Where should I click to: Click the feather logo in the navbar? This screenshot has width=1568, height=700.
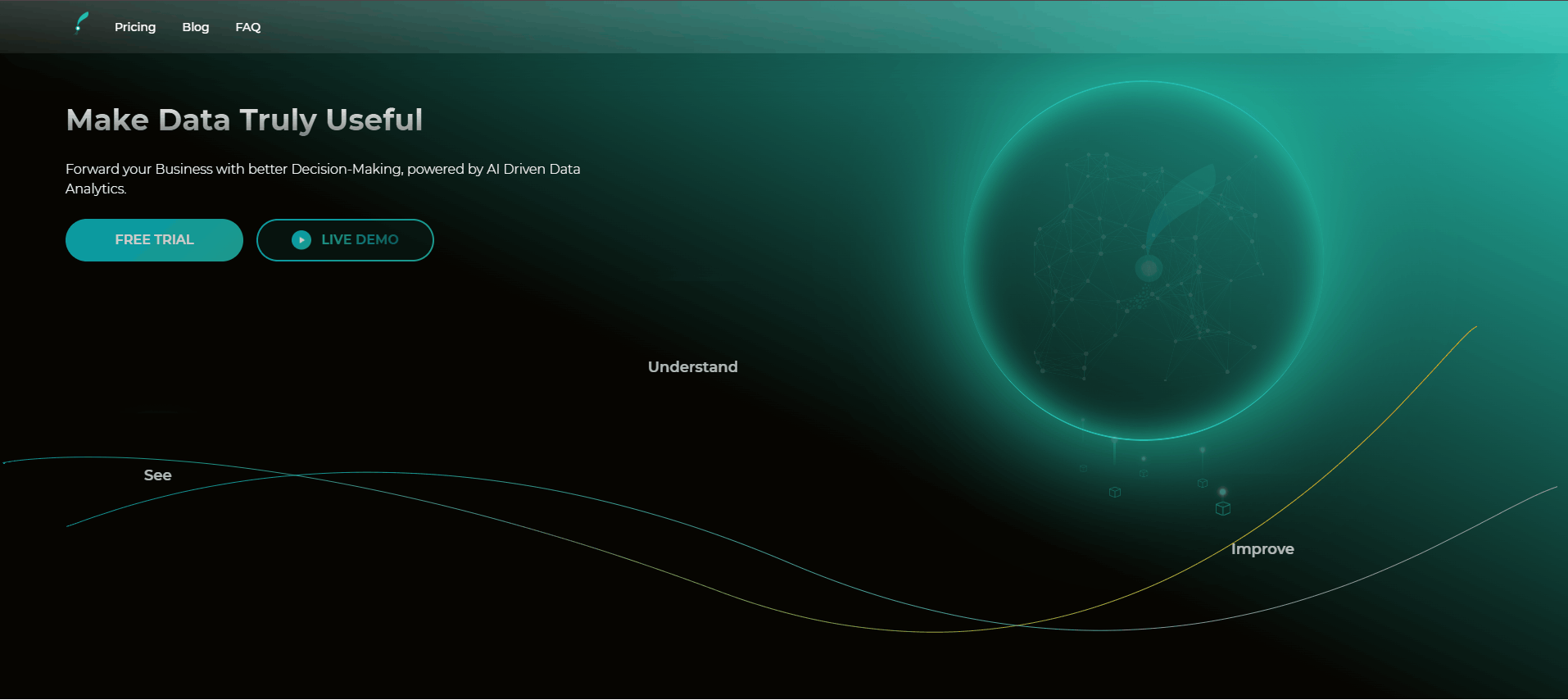(81, 23)
